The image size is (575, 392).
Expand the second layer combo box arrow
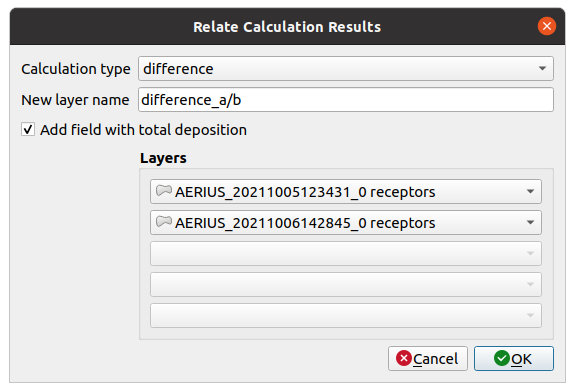(530, 222)
